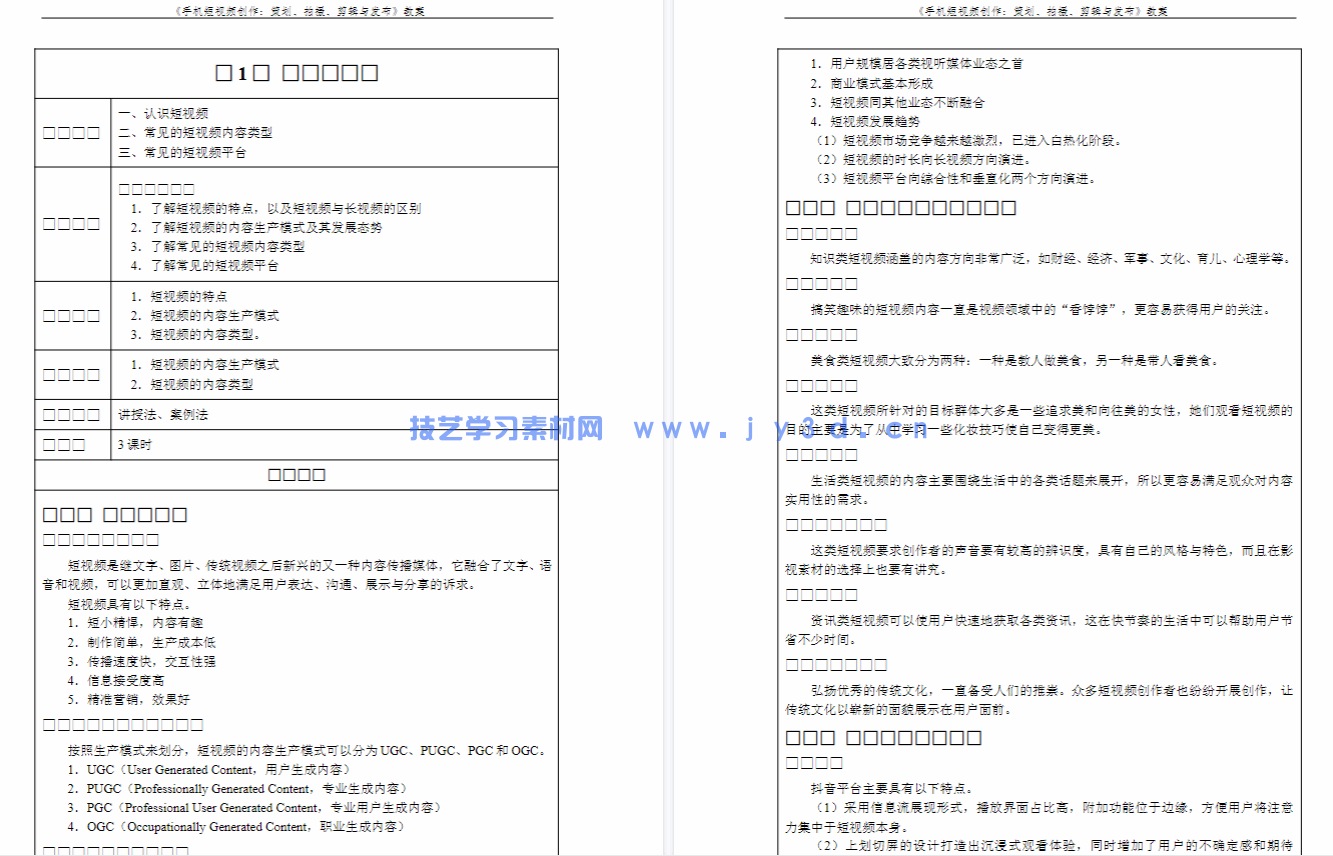Click the header text above the left page
This screenshot has width=1333, height=856.
pos(296,10)
